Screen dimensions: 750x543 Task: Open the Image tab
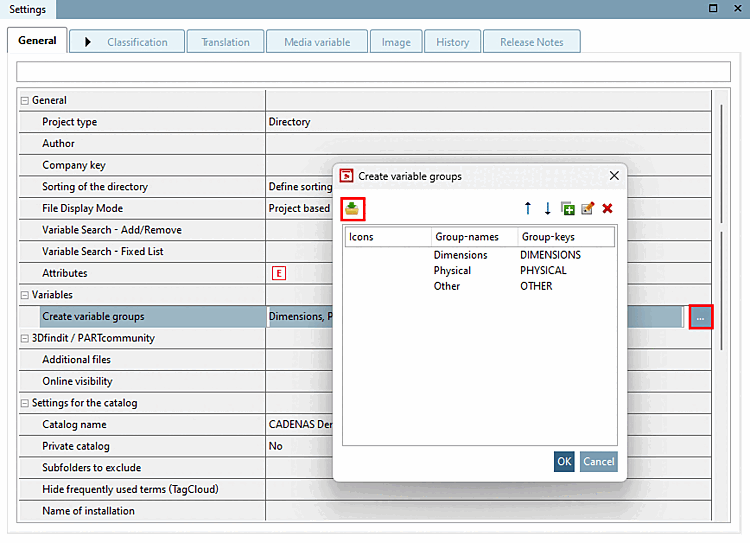396,42
